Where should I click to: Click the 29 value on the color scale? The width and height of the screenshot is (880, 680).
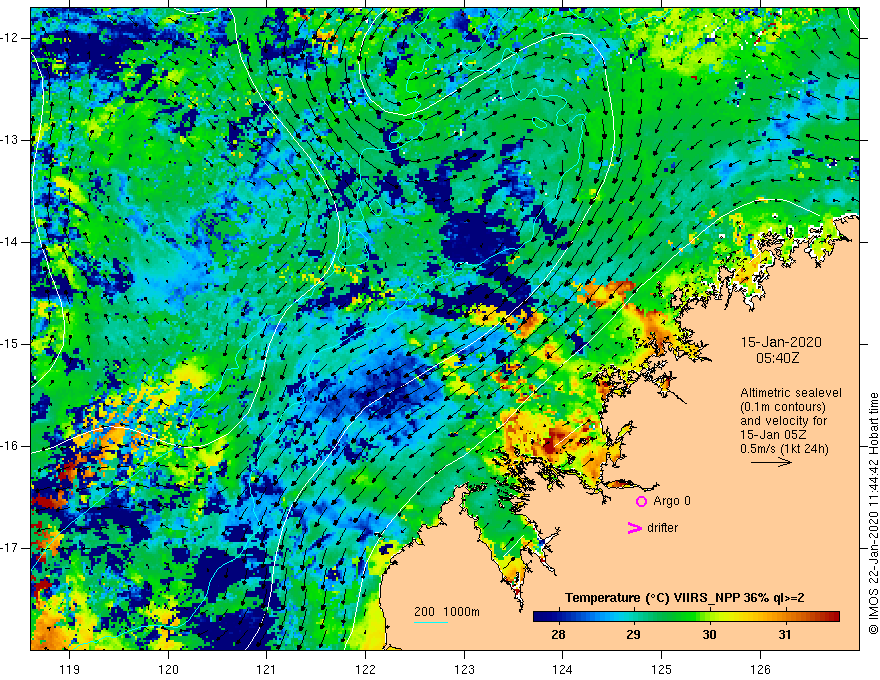click(634, 635)
